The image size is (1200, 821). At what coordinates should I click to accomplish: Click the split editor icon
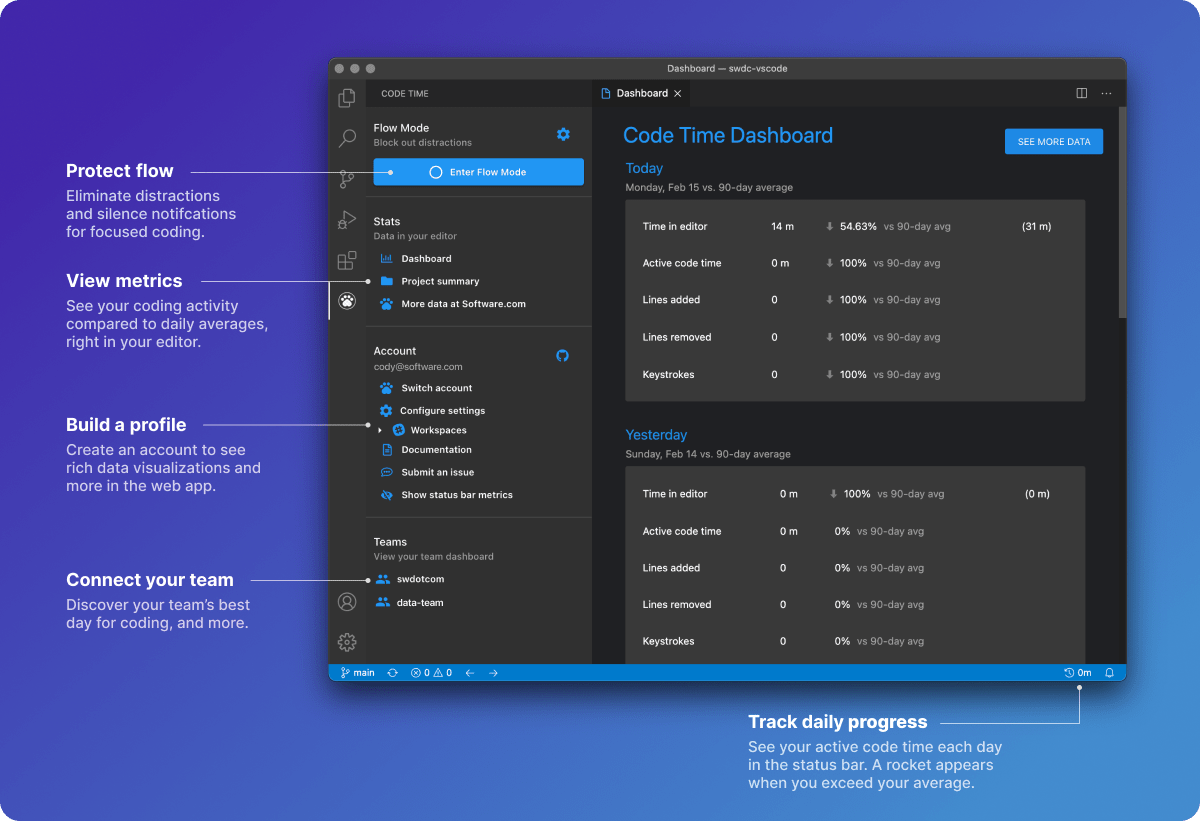[1081, 93]
